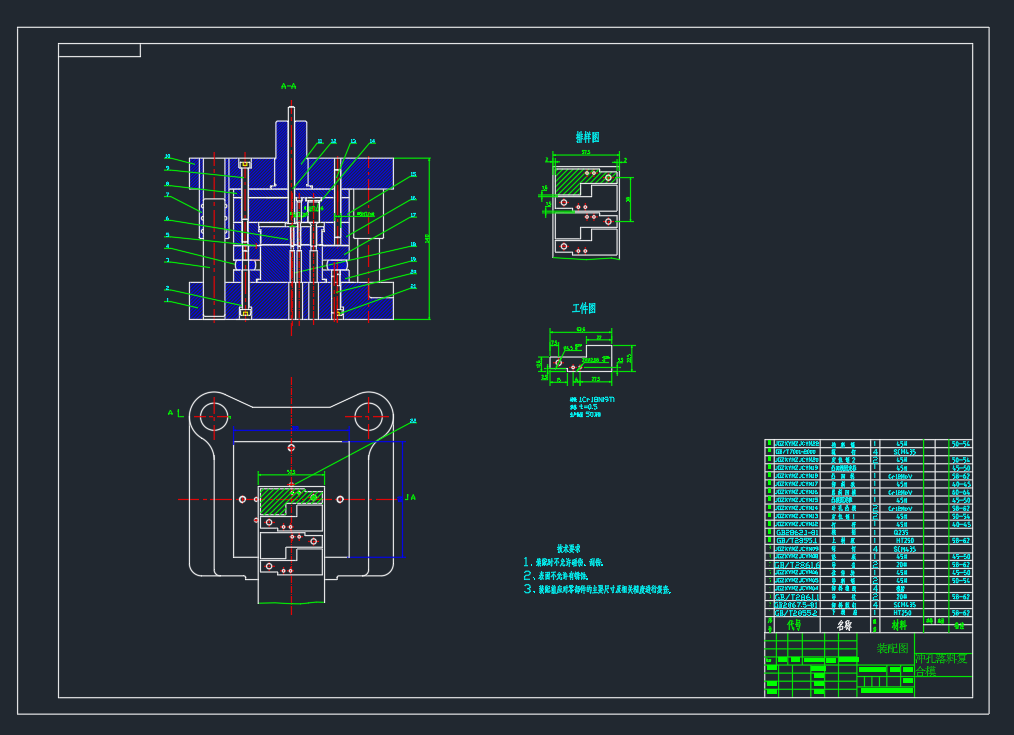Click the 装配图 text in title block
Viewport: 1014px width, 735px height.
pyautogui.click(x=892, y=648)
